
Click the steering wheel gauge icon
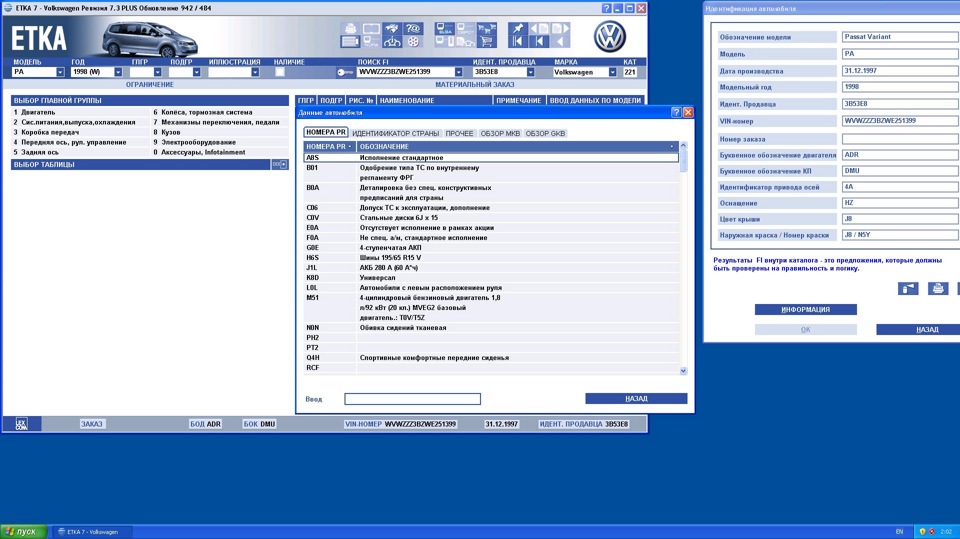[x=392, y=42]
